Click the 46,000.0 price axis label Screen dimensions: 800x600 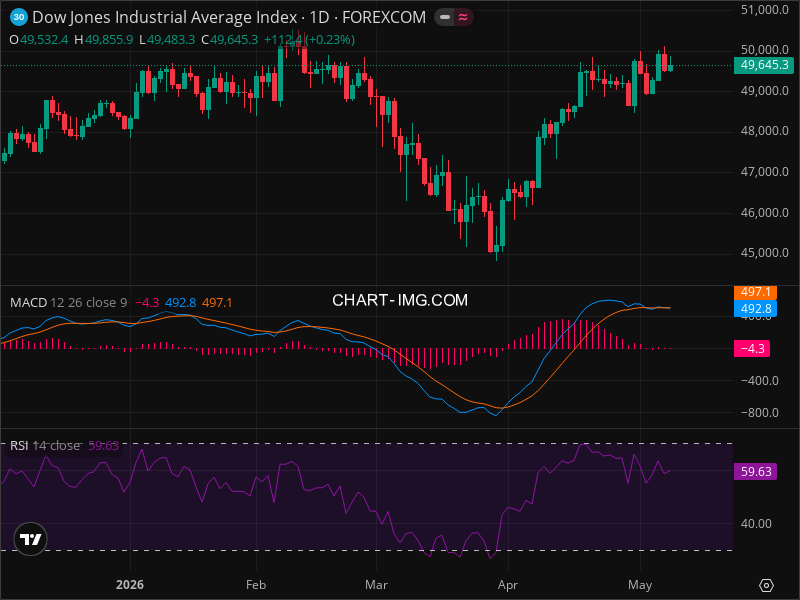click(764, 213)
